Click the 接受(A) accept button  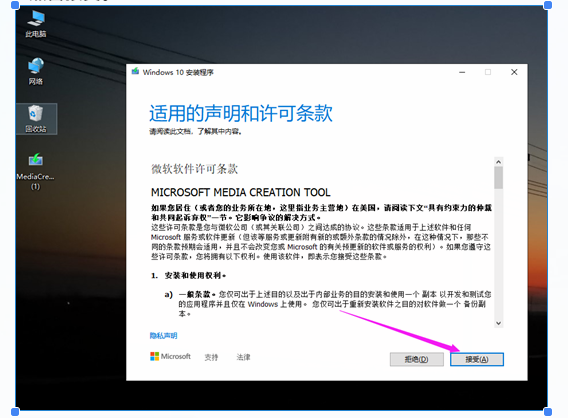pyautogui.click(x=477, y=359)
